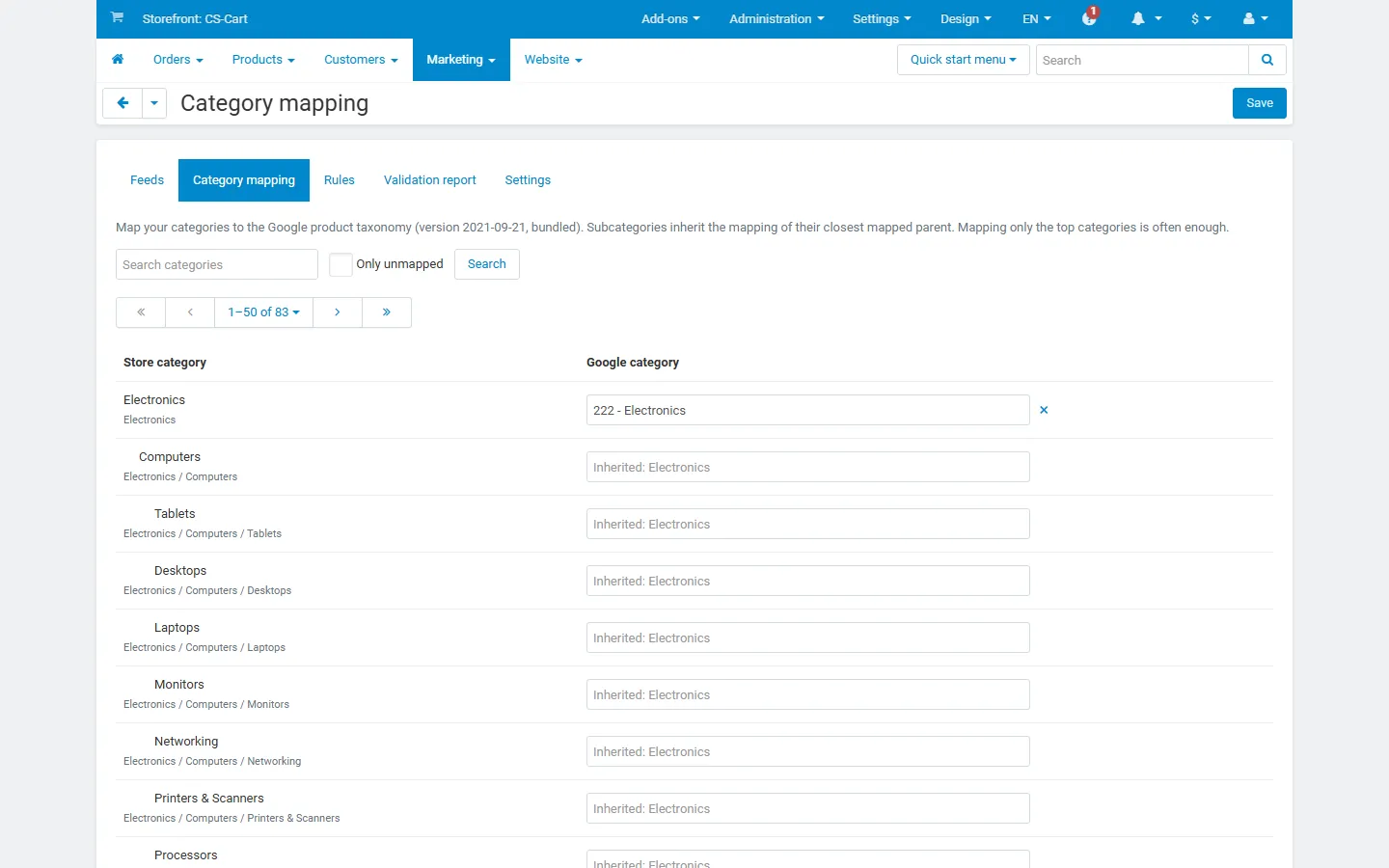Click the Desktops Google category field
This screenshot has height=868, width=1389.
(808, 581)
